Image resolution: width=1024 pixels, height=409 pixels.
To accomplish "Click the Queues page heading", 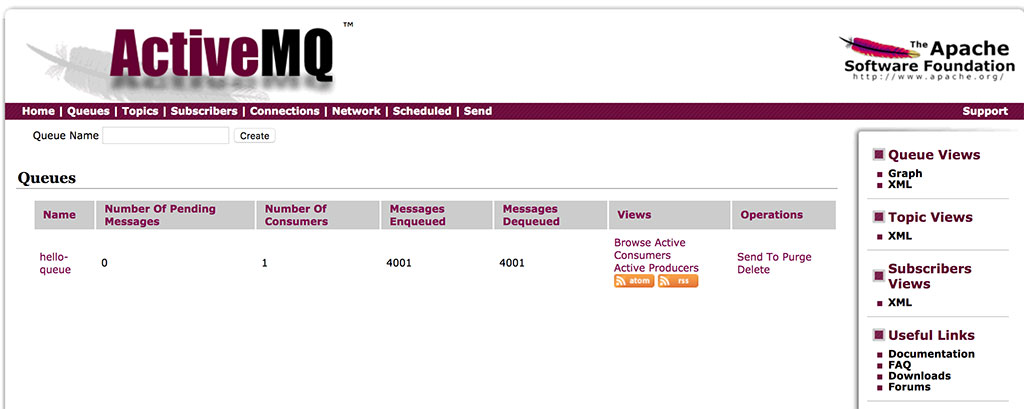I will tap(46, 178).
